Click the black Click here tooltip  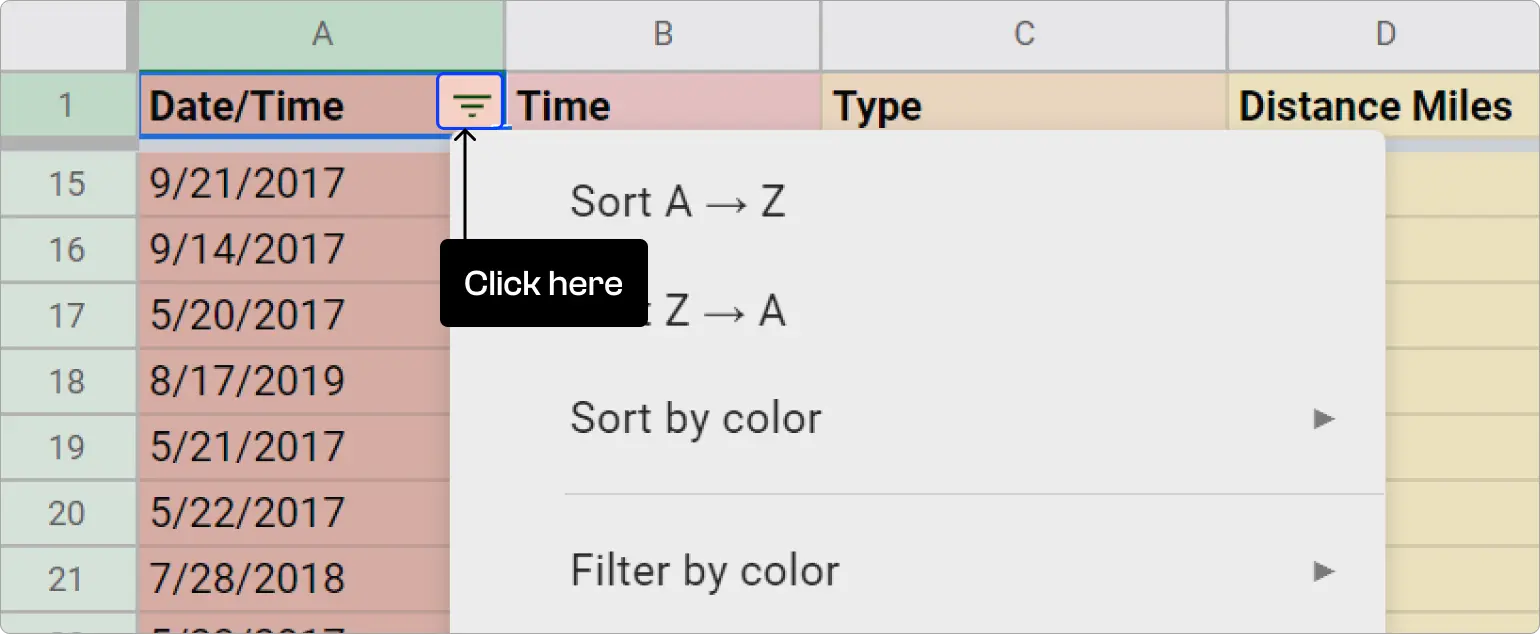coord(543,283)
